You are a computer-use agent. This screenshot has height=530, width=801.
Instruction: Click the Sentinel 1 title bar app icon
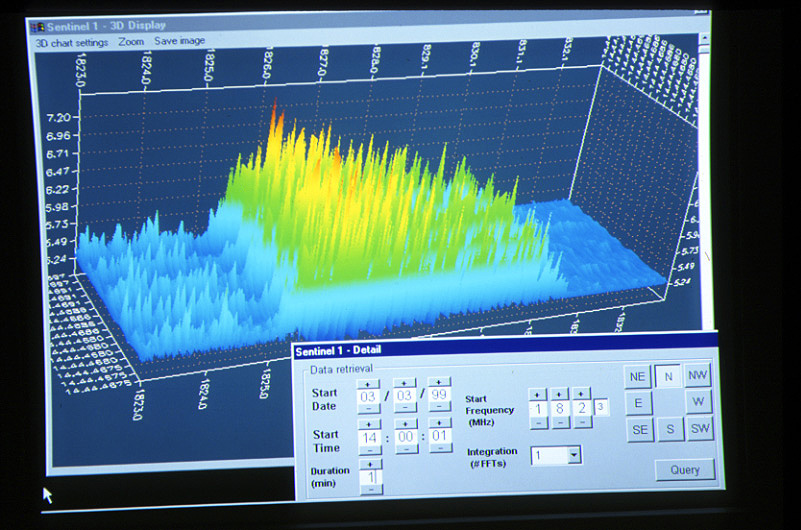click(37, 26)
